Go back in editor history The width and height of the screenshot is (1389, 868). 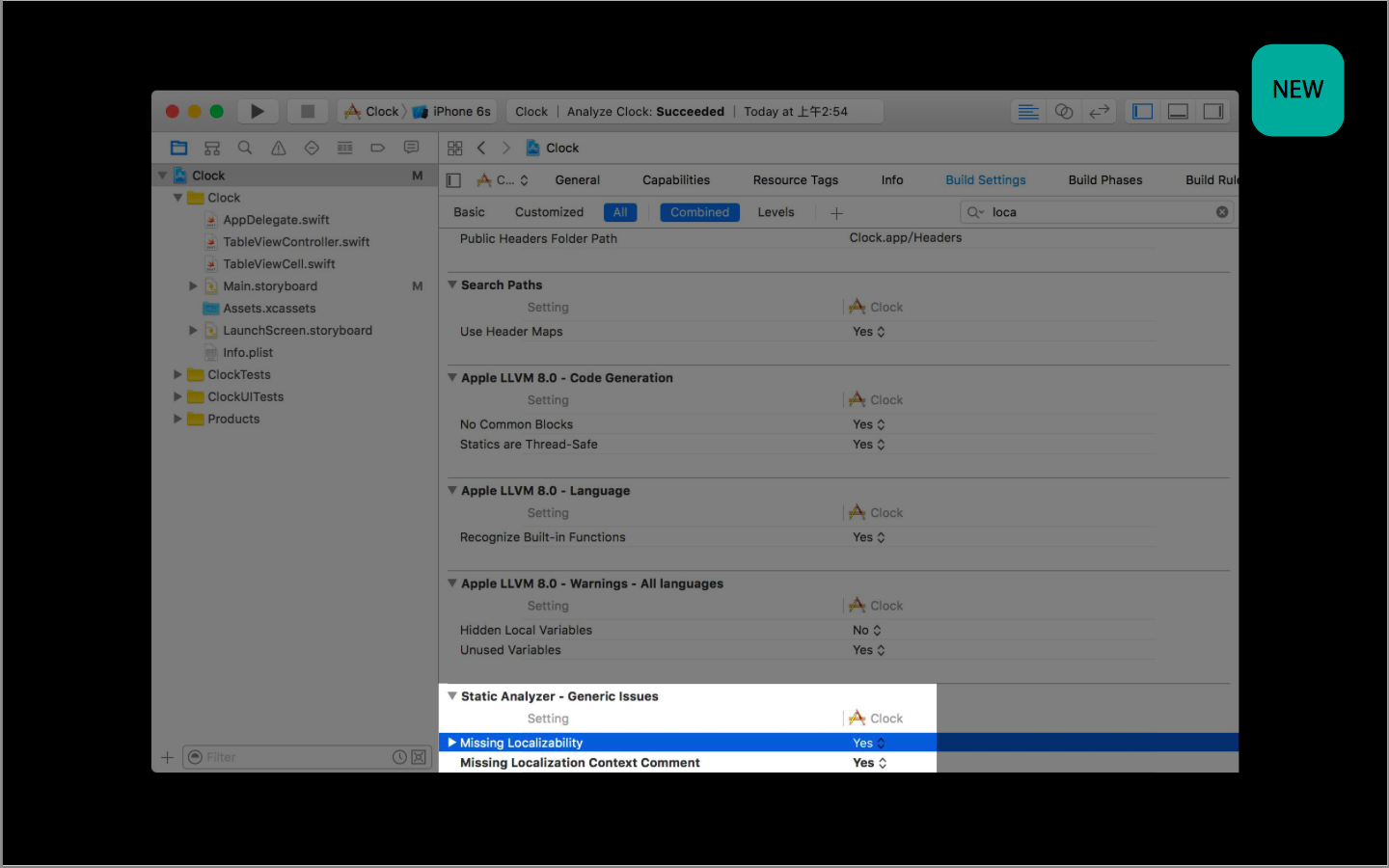pos(481,149)
